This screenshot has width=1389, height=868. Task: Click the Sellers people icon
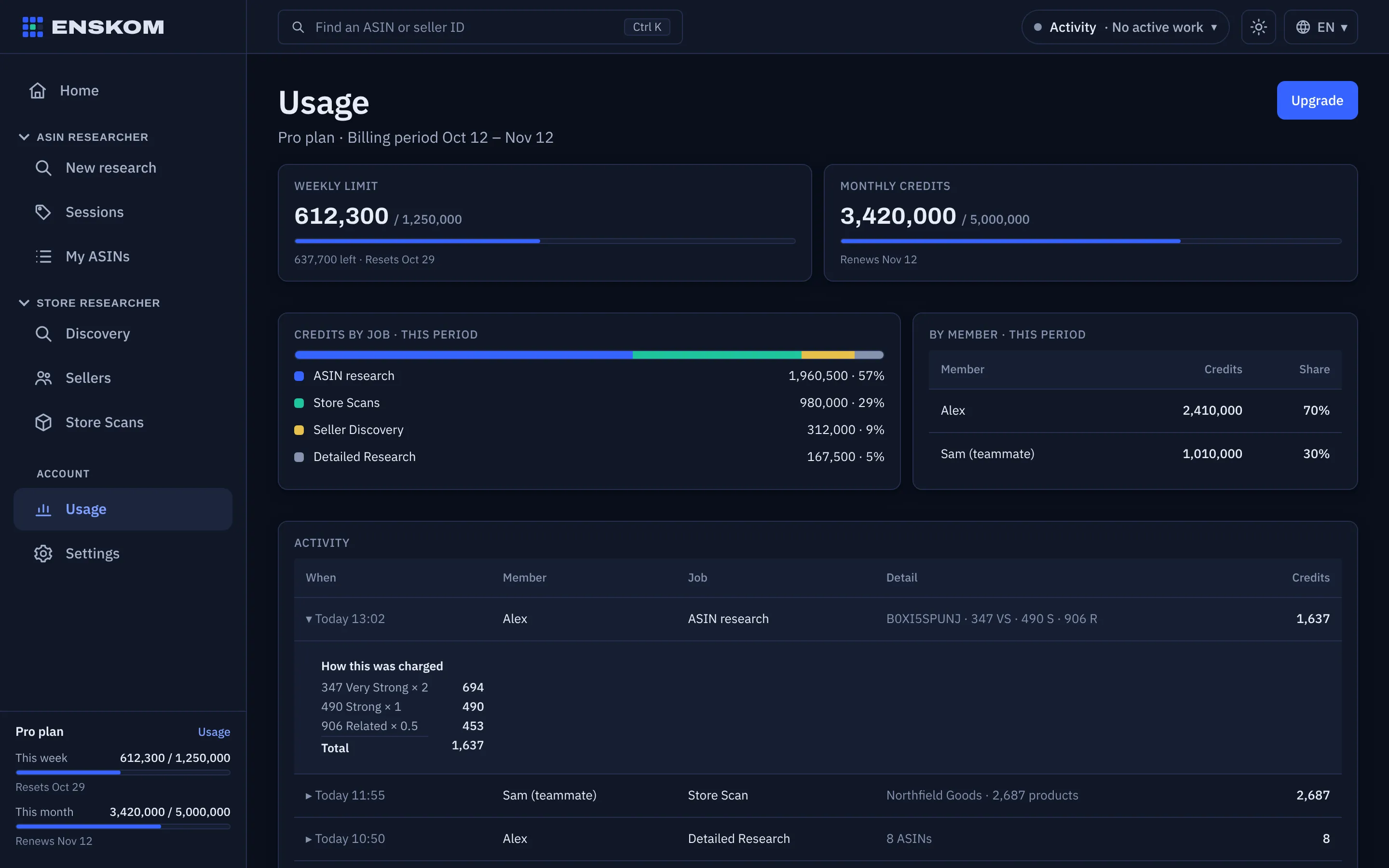[x=43, y=379]
